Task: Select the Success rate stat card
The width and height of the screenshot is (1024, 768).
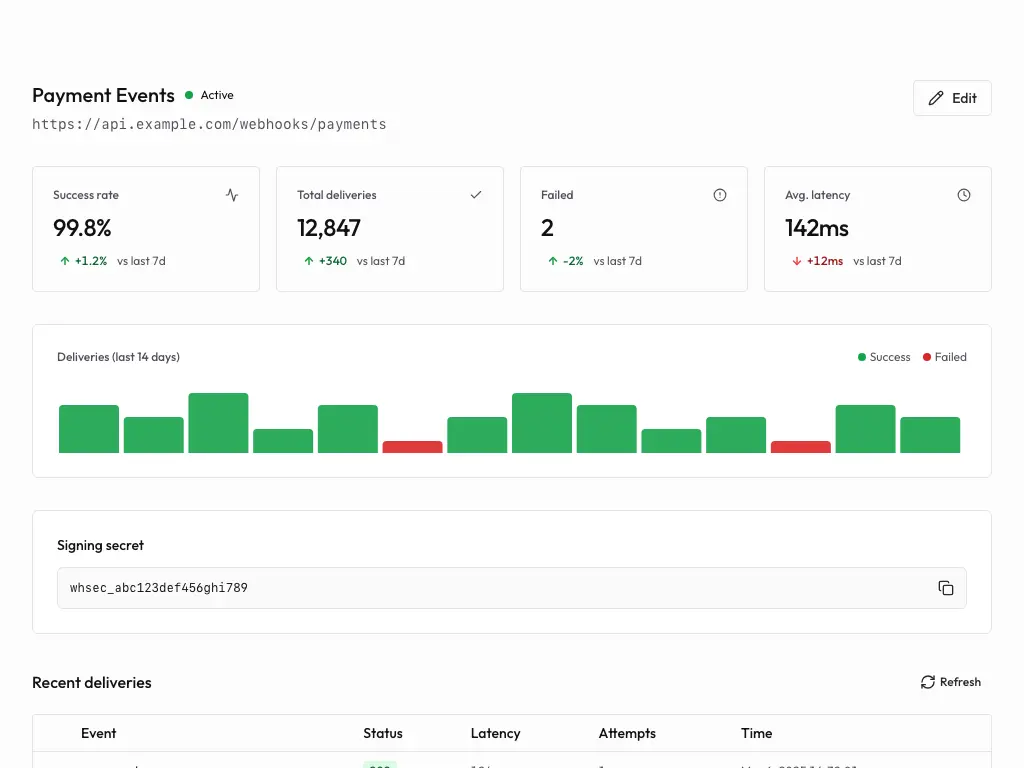Action: 146,228
